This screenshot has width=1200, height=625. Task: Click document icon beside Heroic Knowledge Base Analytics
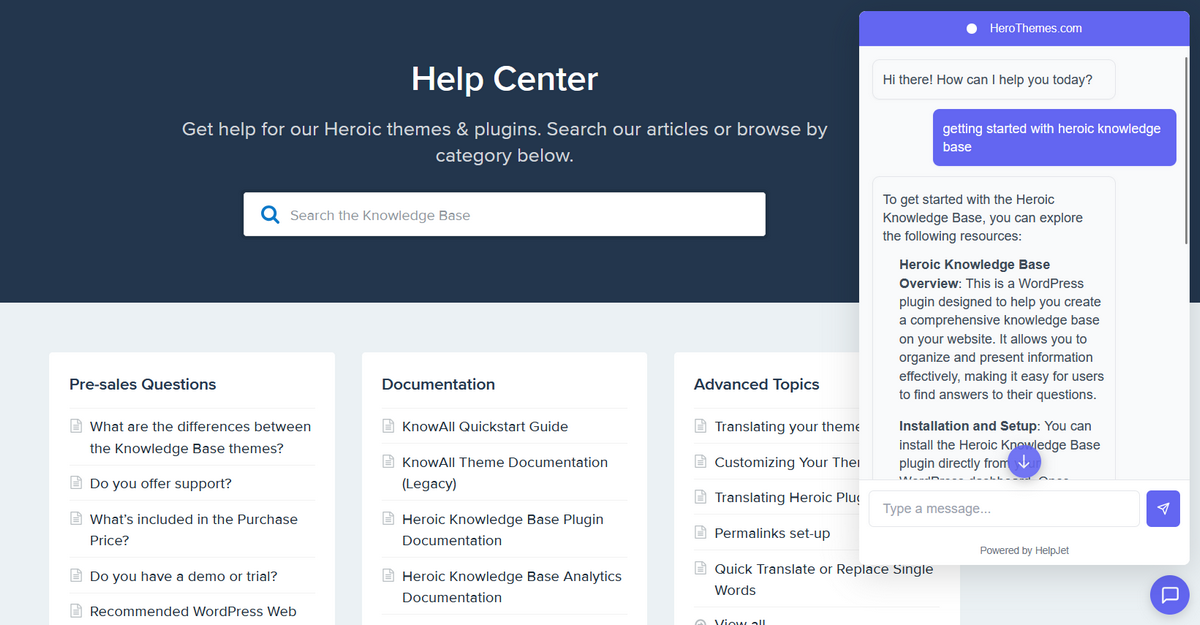coord(388,576)
